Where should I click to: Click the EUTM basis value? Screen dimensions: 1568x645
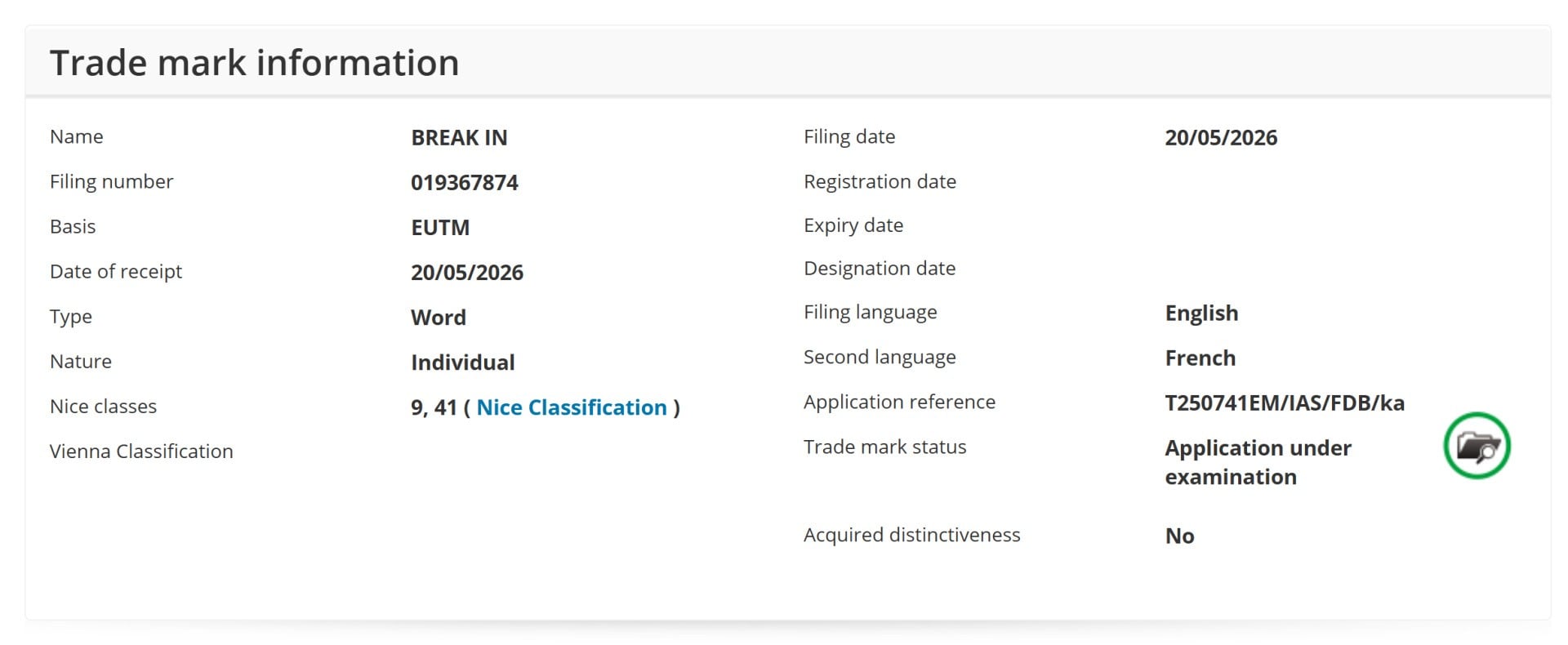coord(440,228)
